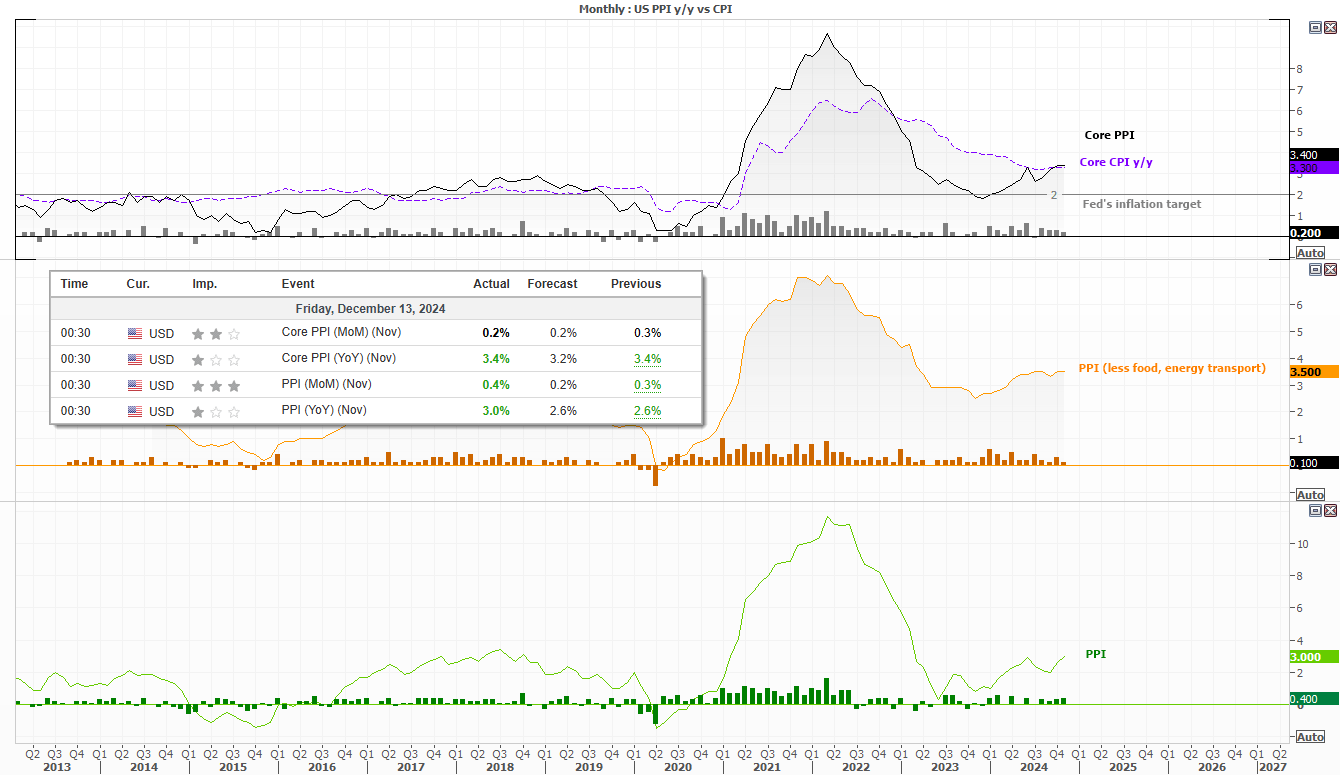Click the previous 3.4% value of Core PPI YoY

pyautogui.click(x=647, y=359)
